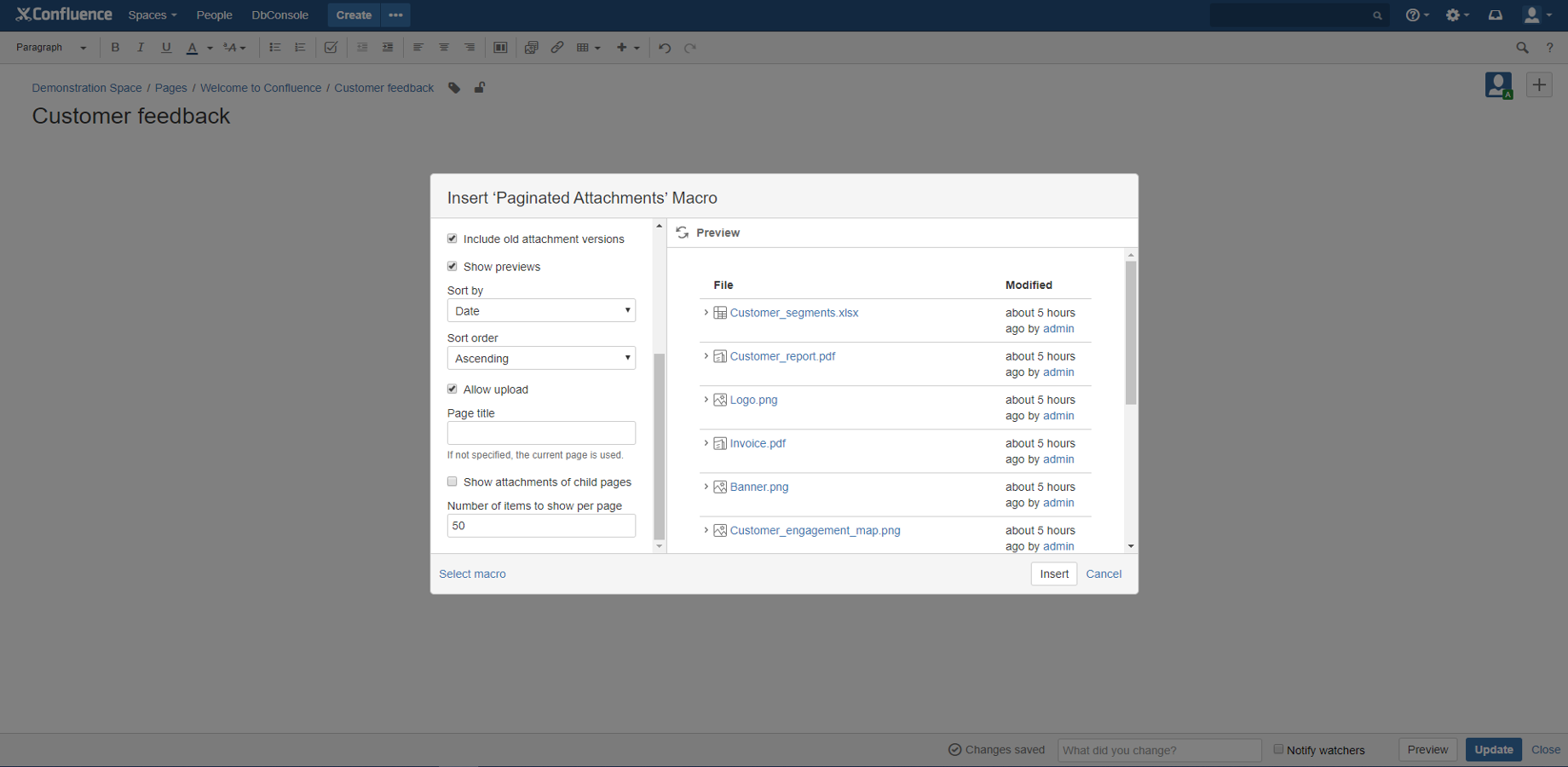Viewport: 1568px width, 767px height.
Task: Undo the last edit
Action: pos(665,48)
